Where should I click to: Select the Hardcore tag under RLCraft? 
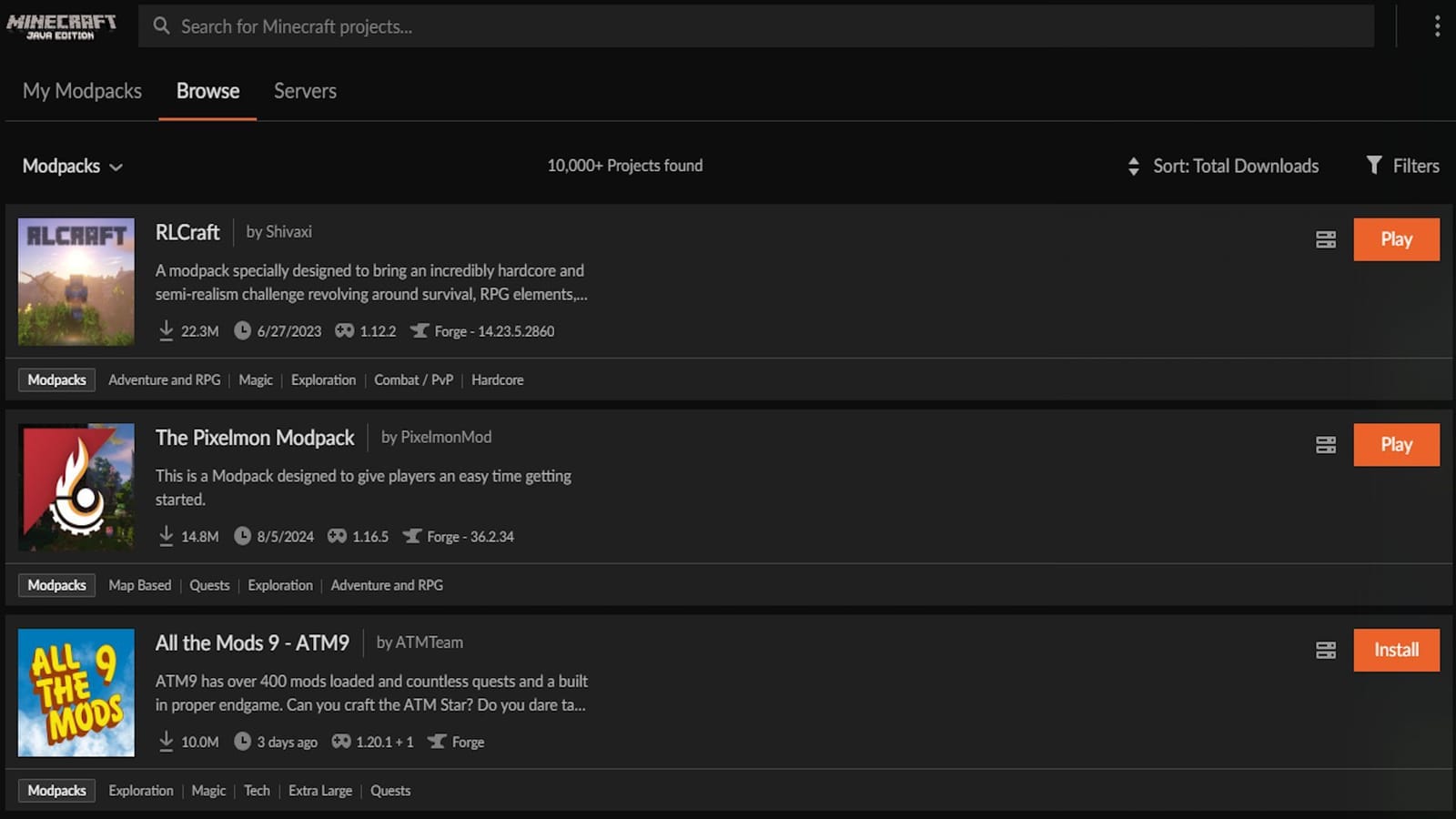498,379
